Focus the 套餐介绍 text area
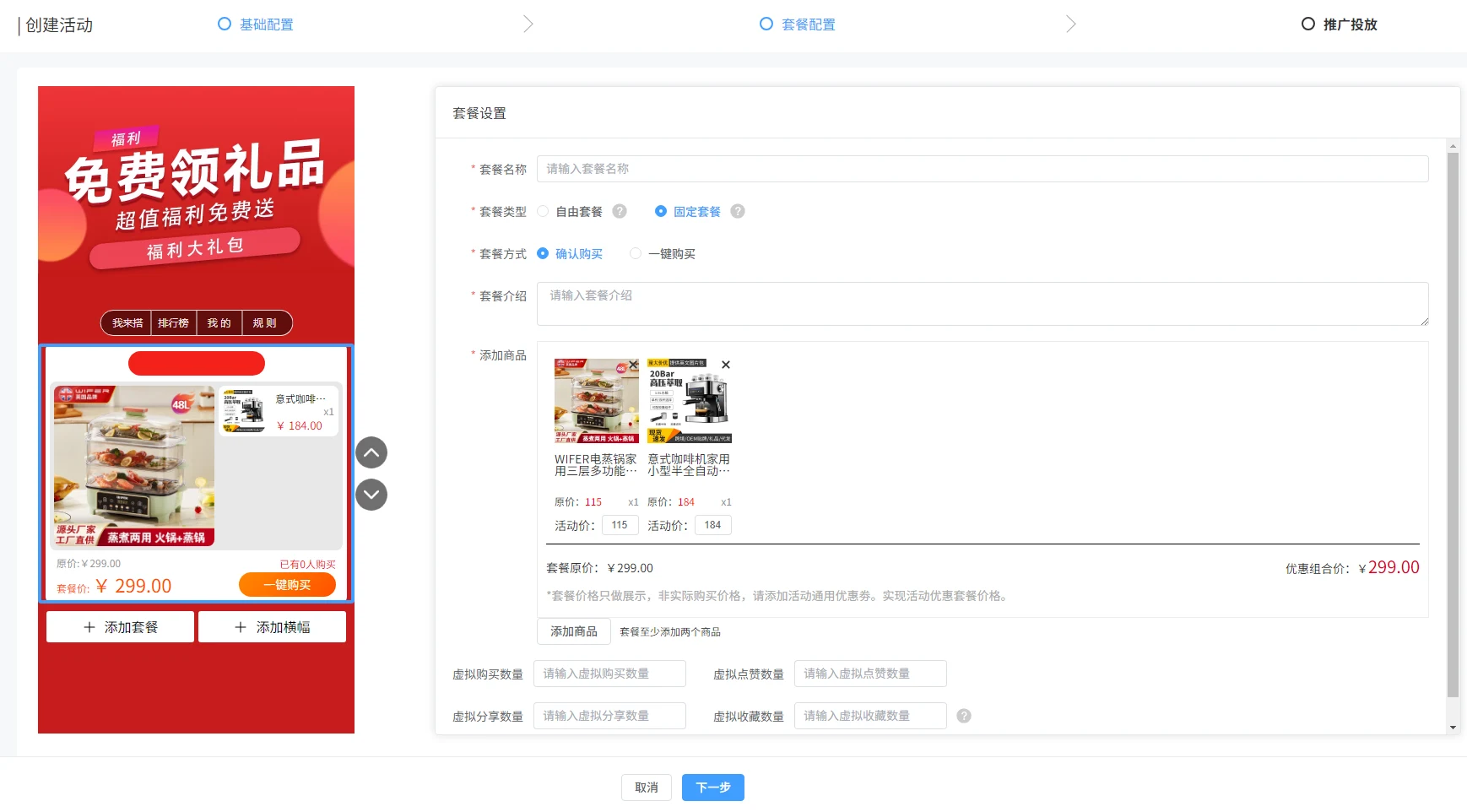The height and width of the screenshot is (812, 1467). (x=983, y=304)
